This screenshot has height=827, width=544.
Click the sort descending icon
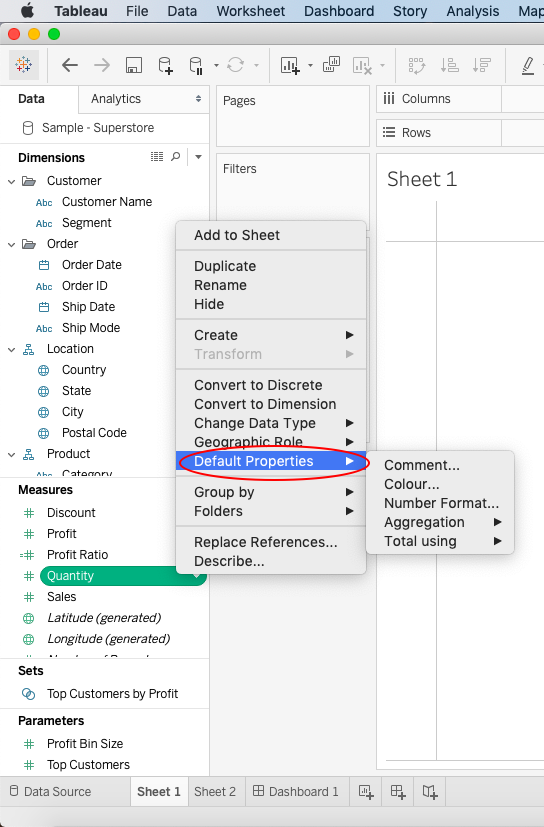tap(482, 65)
